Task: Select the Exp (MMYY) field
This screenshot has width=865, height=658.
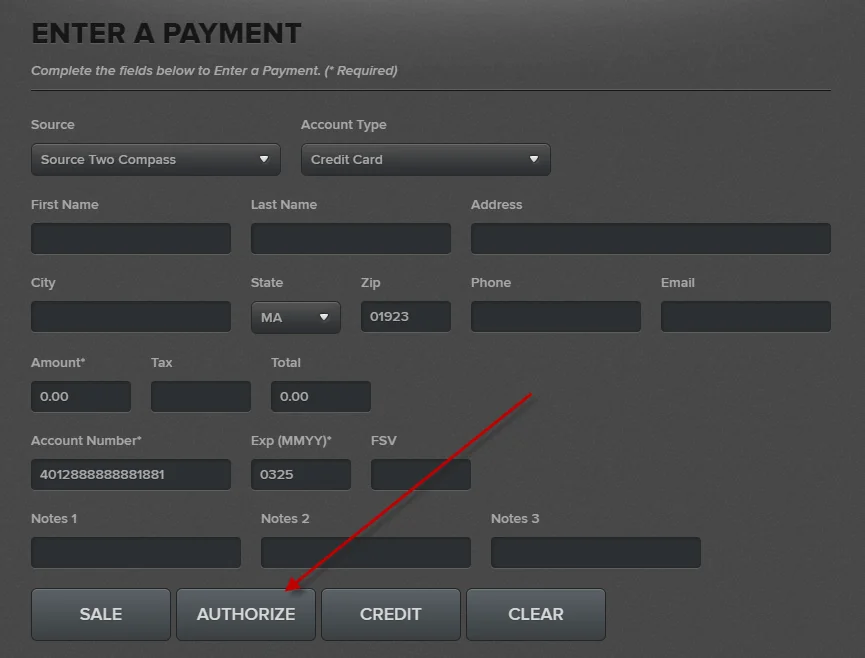Action: 300,474
